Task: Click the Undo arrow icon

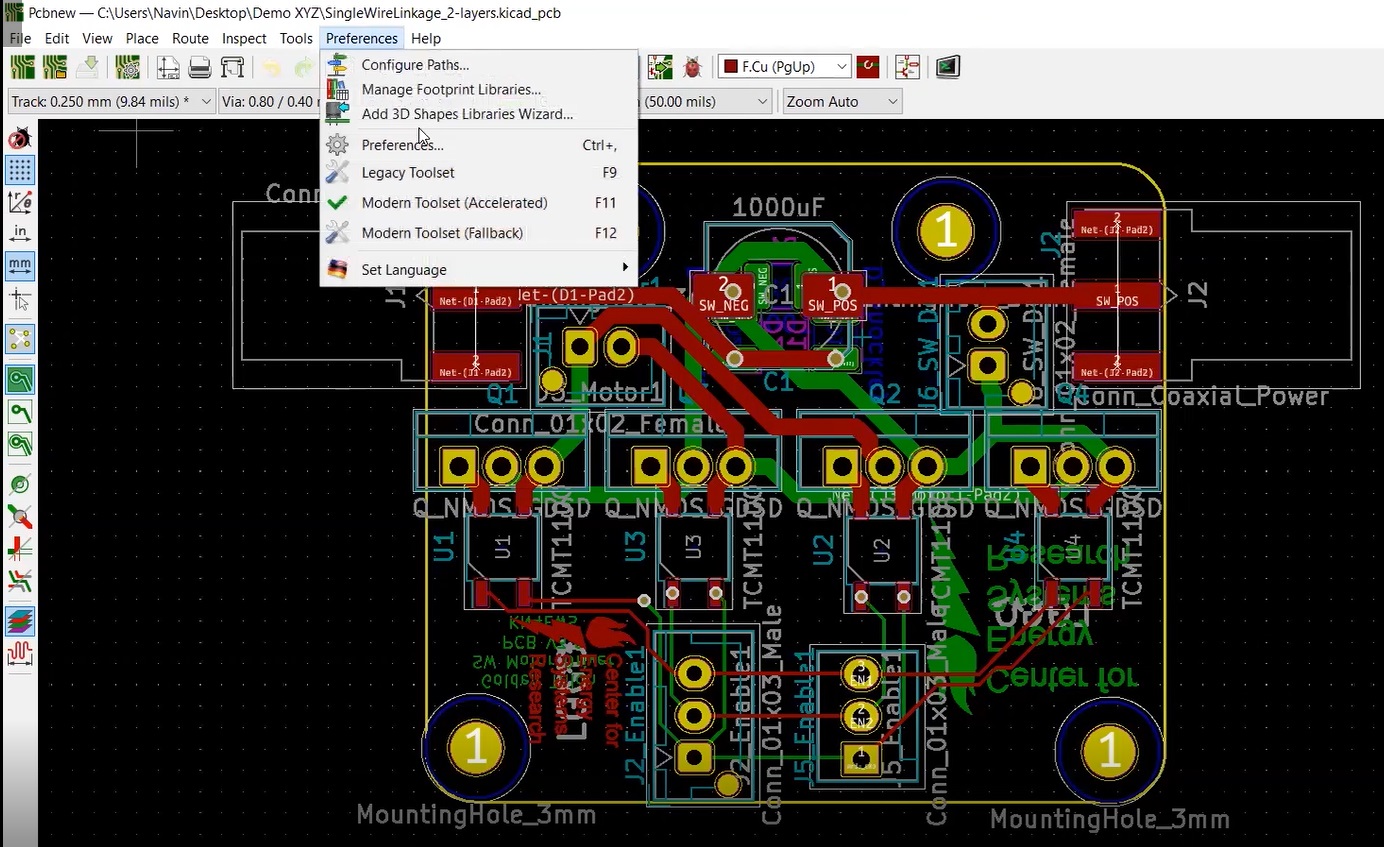Action: coord(272,67)
